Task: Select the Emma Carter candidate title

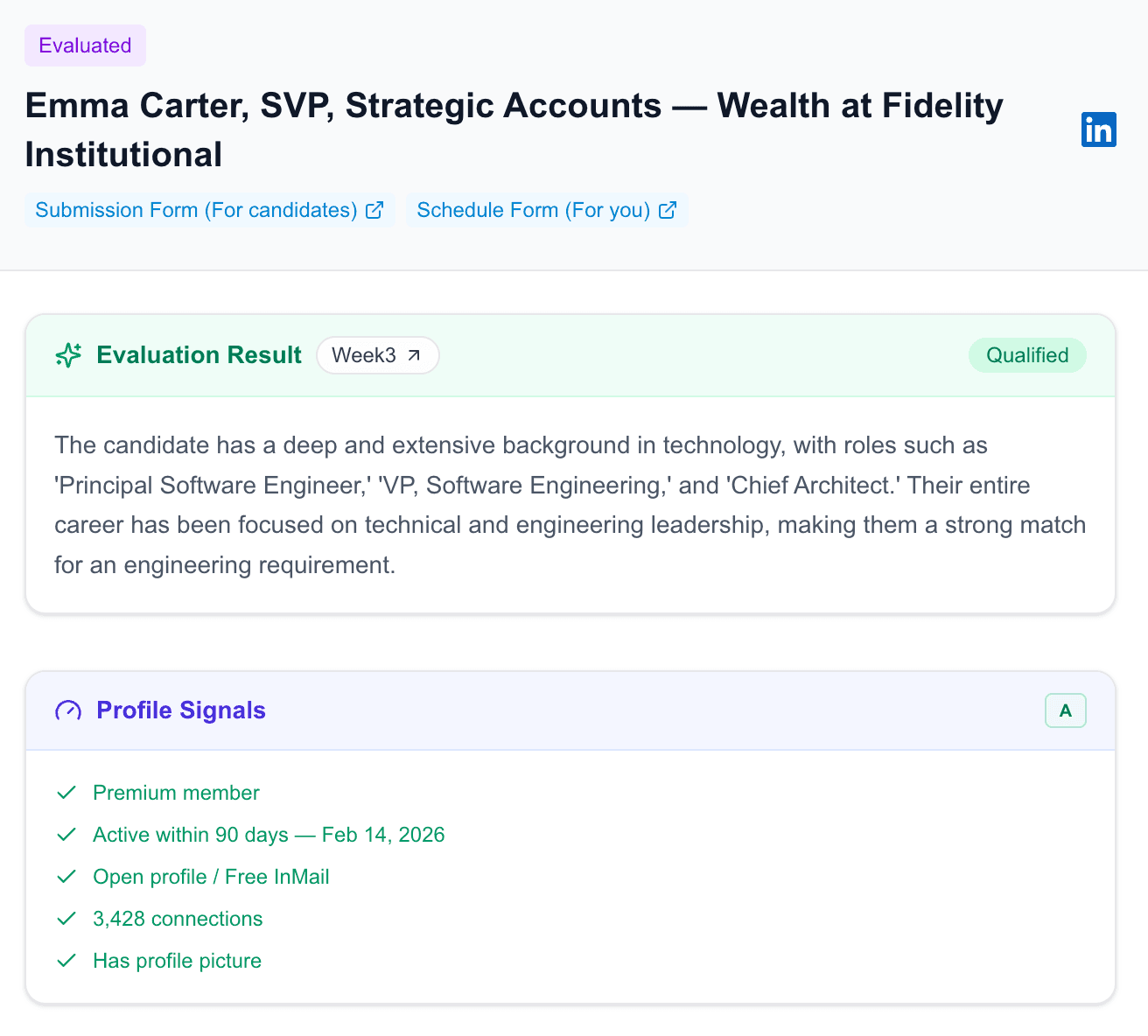Action: tap(514, 129)
